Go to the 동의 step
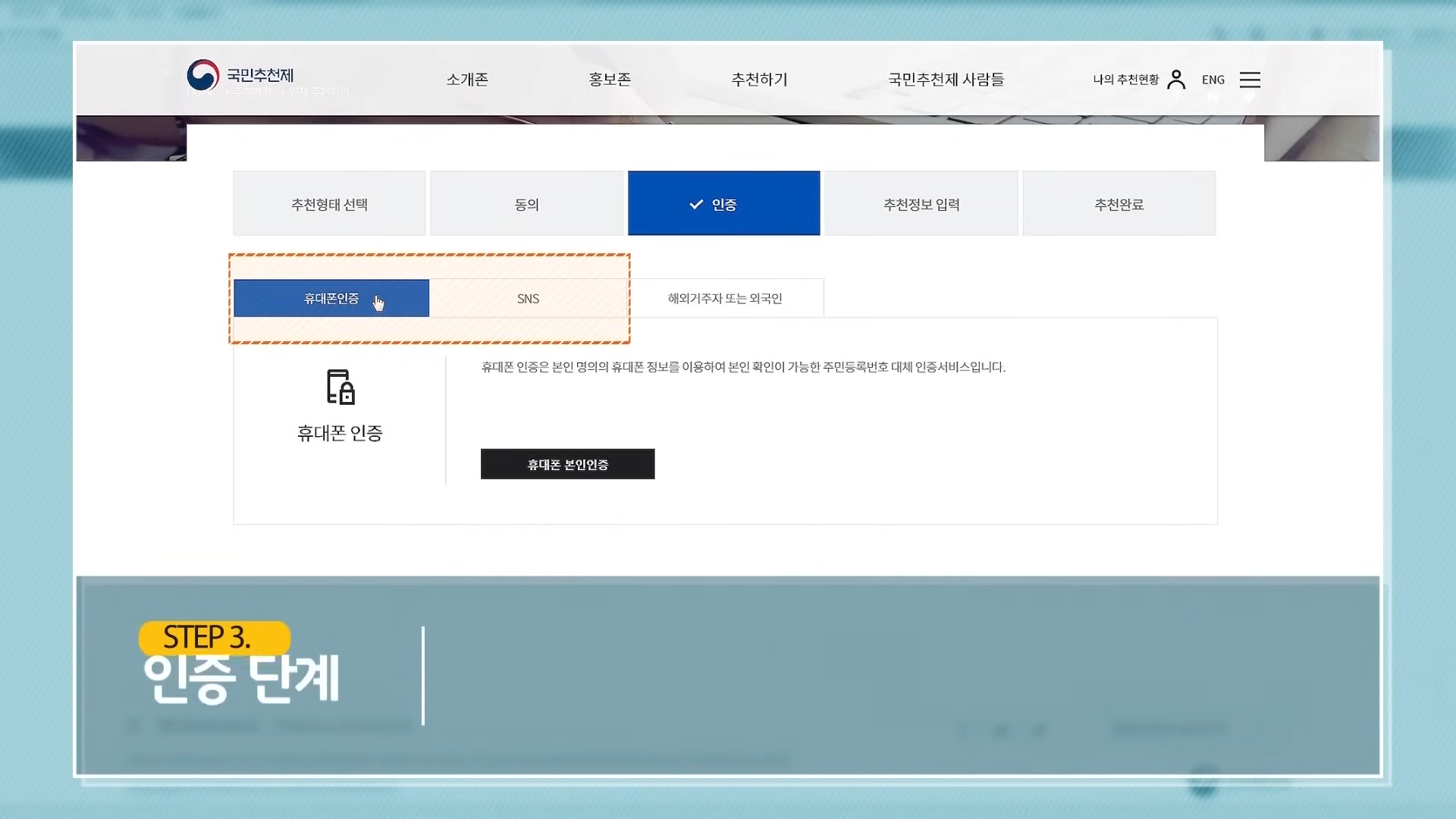This screenshot has height=819, width=1456. point(526,204)
